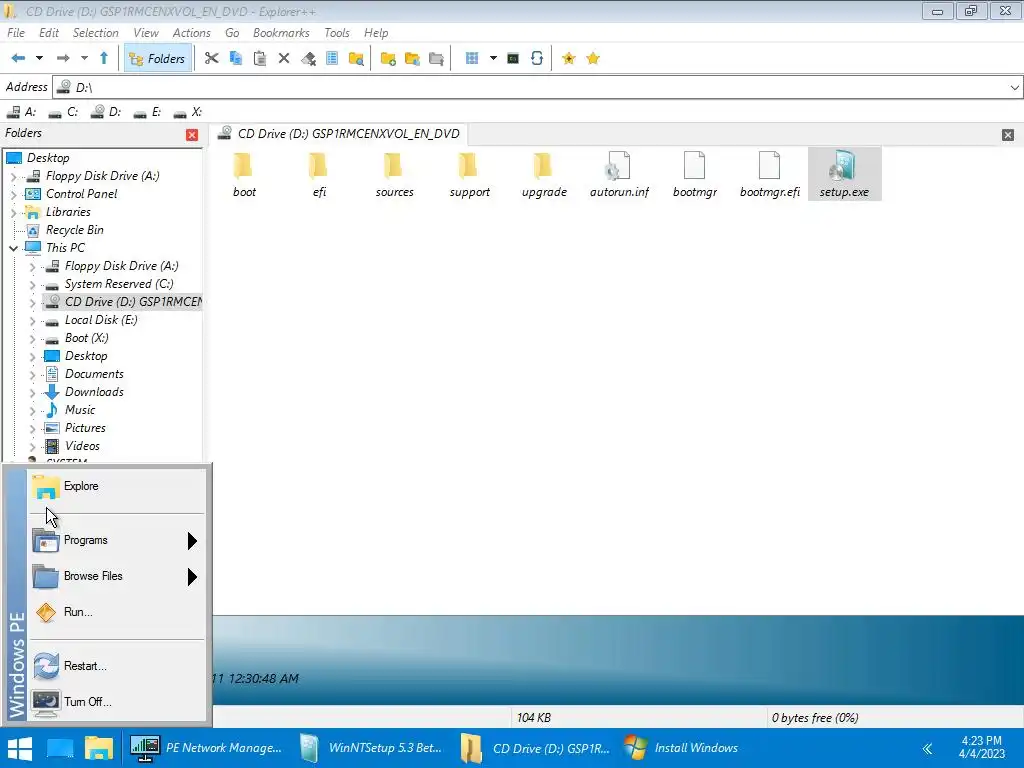This screenshot has width=1024, height=768.
Task: Go forward with the gray right arrow
Action: point(63,58)
